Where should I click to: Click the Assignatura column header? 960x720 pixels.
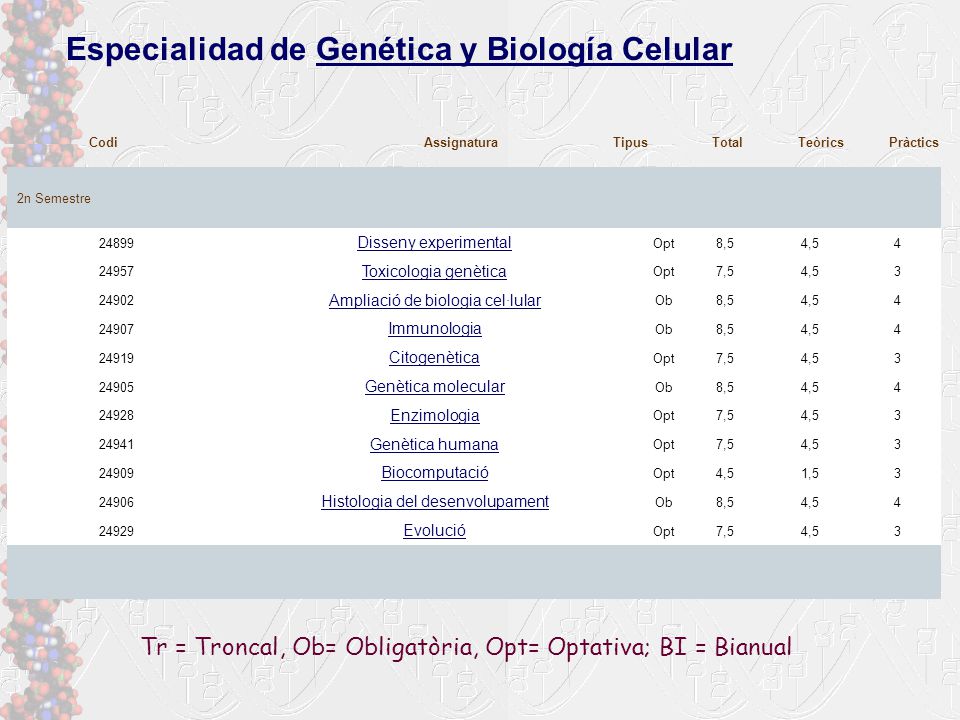click(x=460, y=143)
